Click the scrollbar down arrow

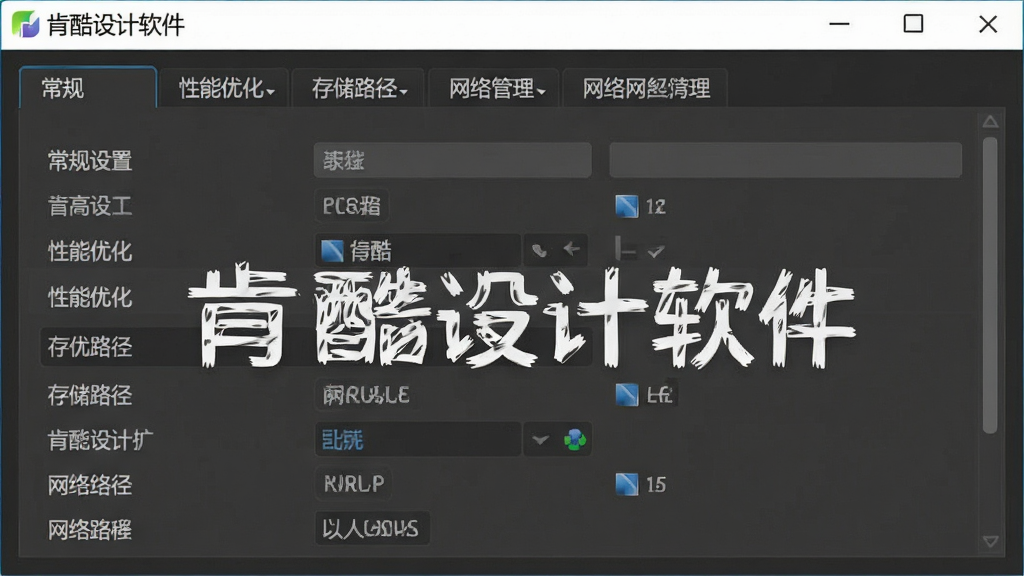990,542
